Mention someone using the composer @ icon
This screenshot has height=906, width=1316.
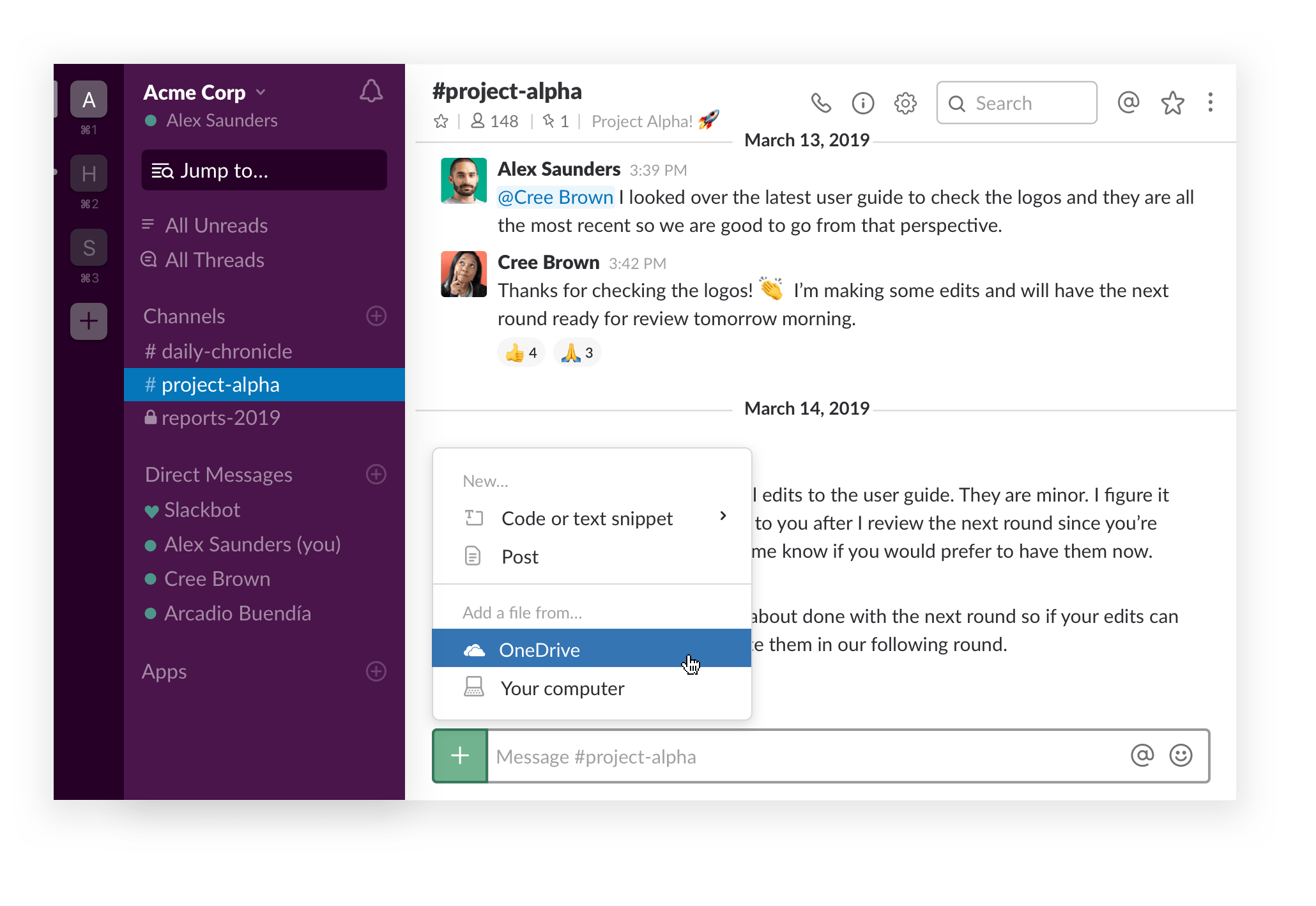pos(1142,755)
